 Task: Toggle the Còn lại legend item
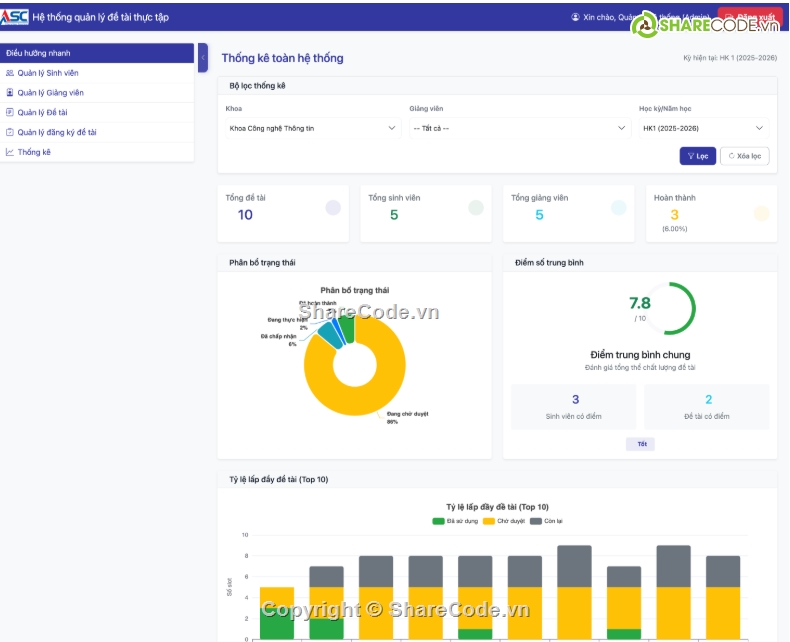point(546,521)
